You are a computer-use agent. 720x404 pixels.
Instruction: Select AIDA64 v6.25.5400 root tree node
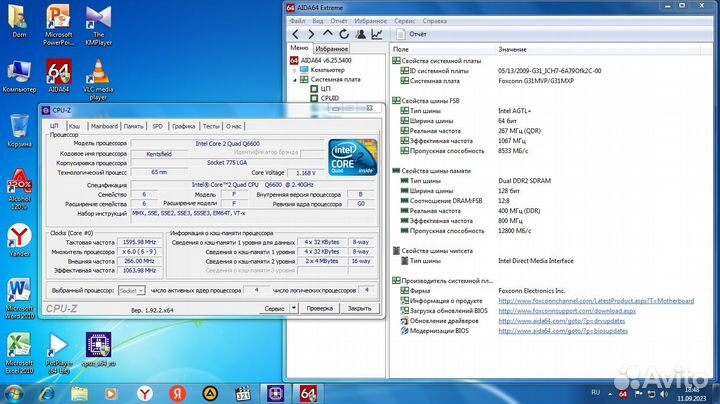click(321, 60)
